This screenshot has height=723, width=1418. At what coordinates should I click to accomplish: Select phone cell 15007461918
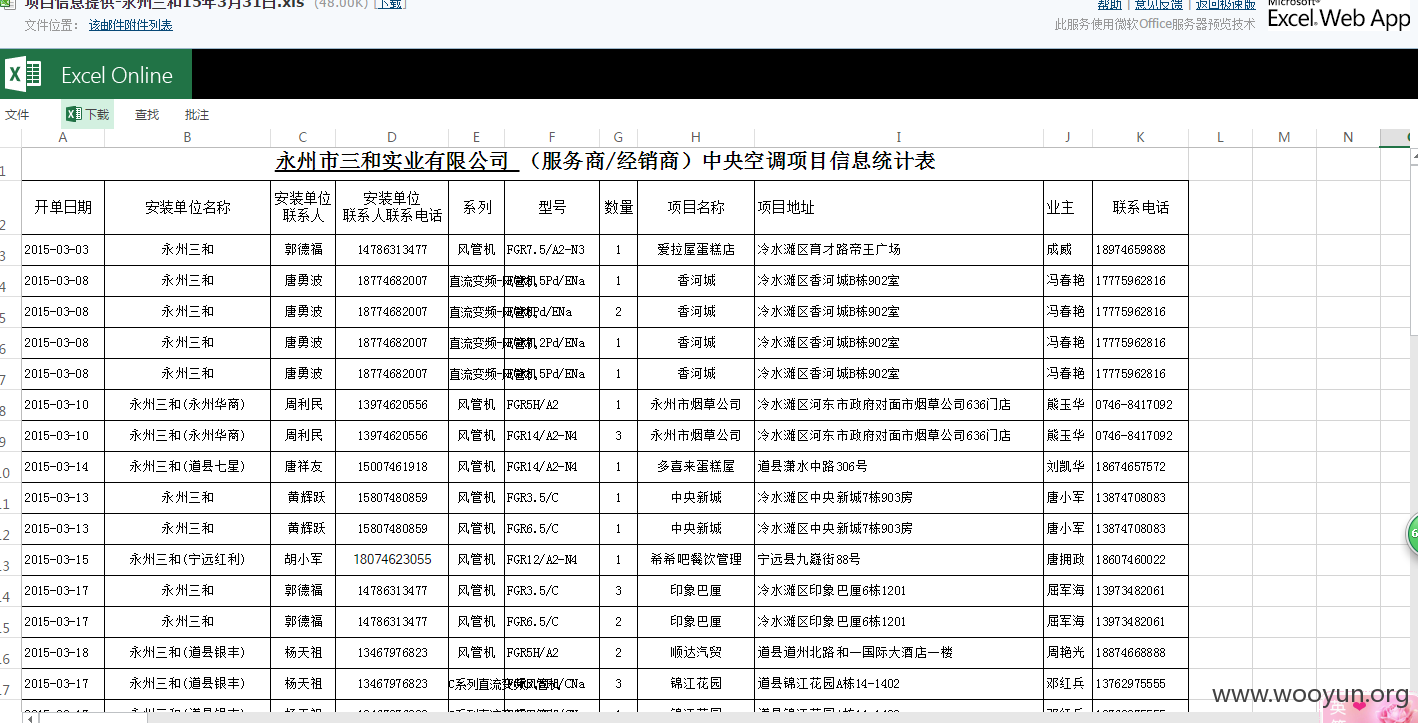tap(392, 467)
